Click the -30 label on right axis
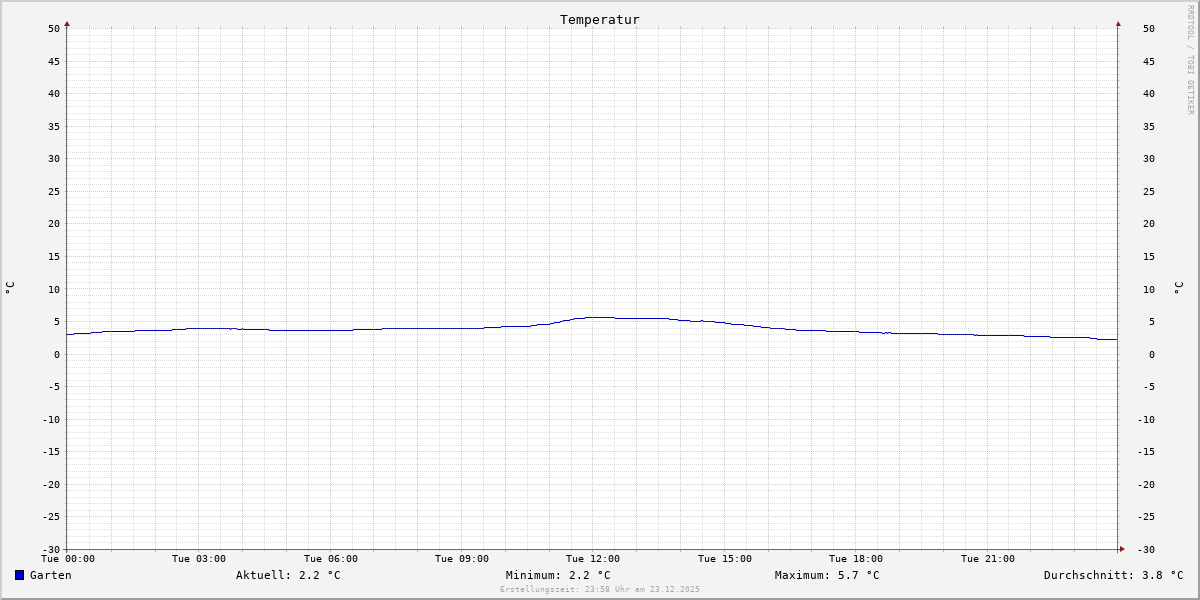The width and height of the screenshot is (1200, 600). point(1146,549)
